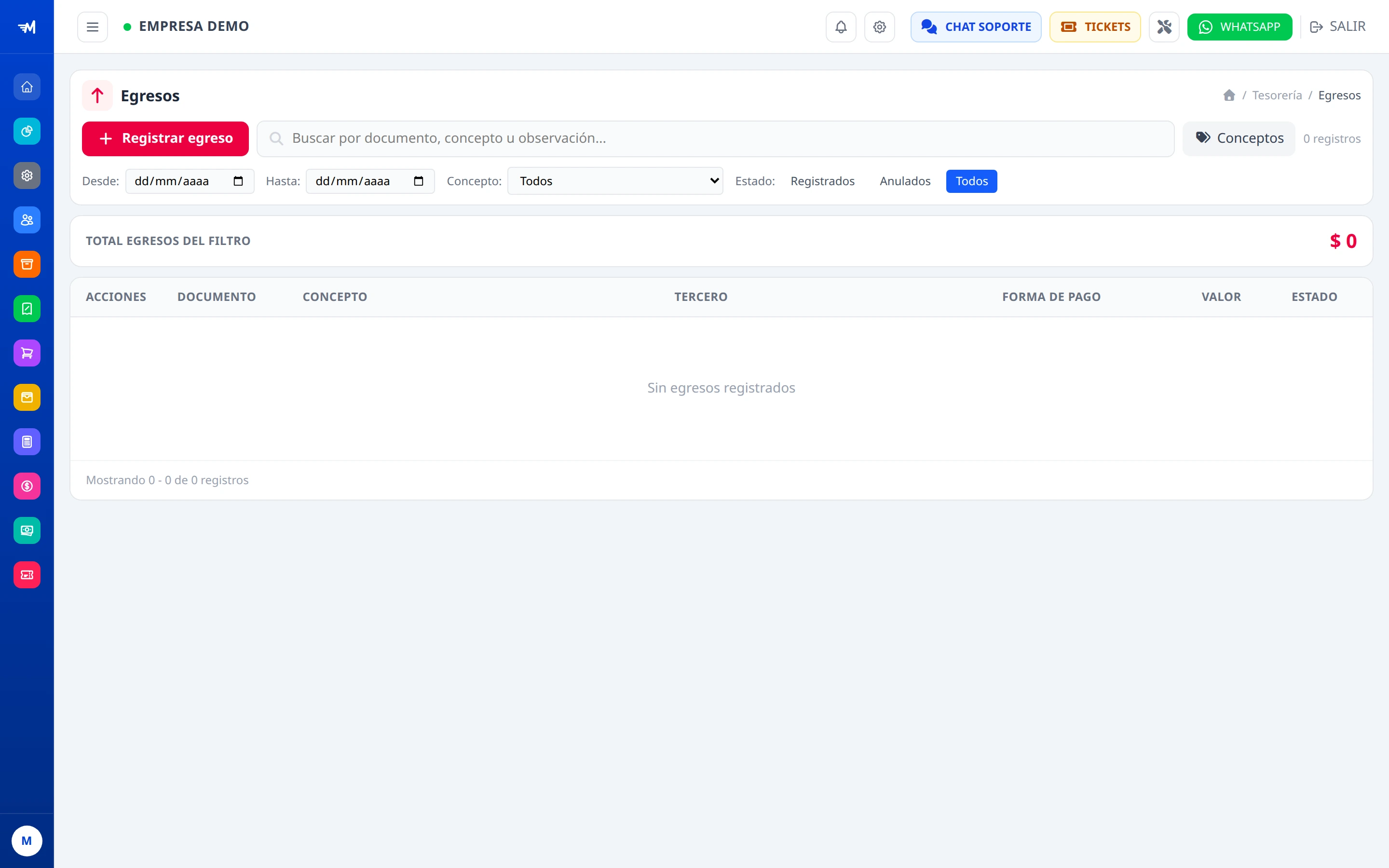The height and width of the screenshot is (868, 1389).
Task: Open the Desde date picker calendar
Action: tap(238, 181)
